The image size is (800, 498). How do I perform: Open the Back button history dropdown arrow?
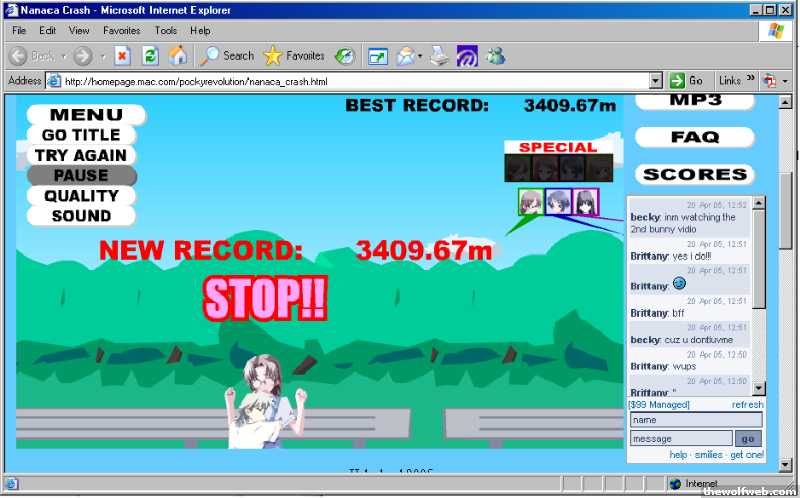point(63,56)
